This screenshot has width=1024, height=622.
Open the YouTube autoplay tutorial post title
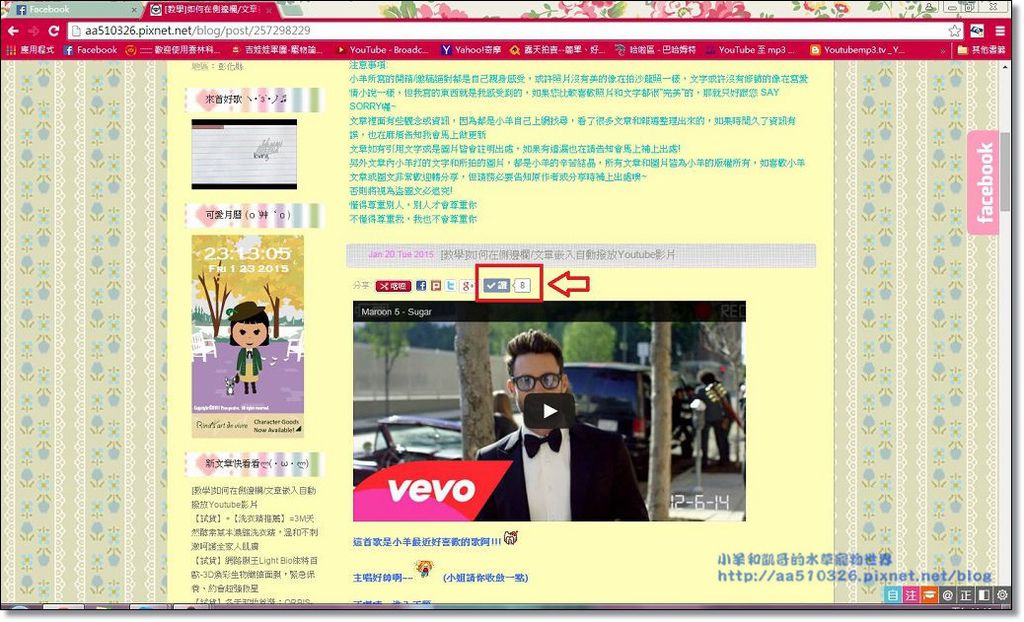pyautogui.click(x=558, y=255)
